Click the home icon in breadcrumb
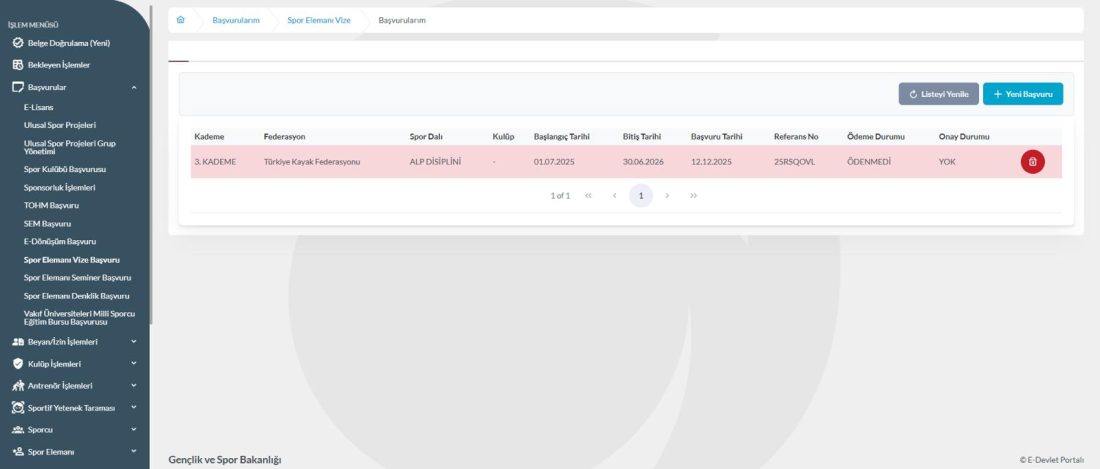This screenshot has height=469, width=1100. tap(180, 20)
